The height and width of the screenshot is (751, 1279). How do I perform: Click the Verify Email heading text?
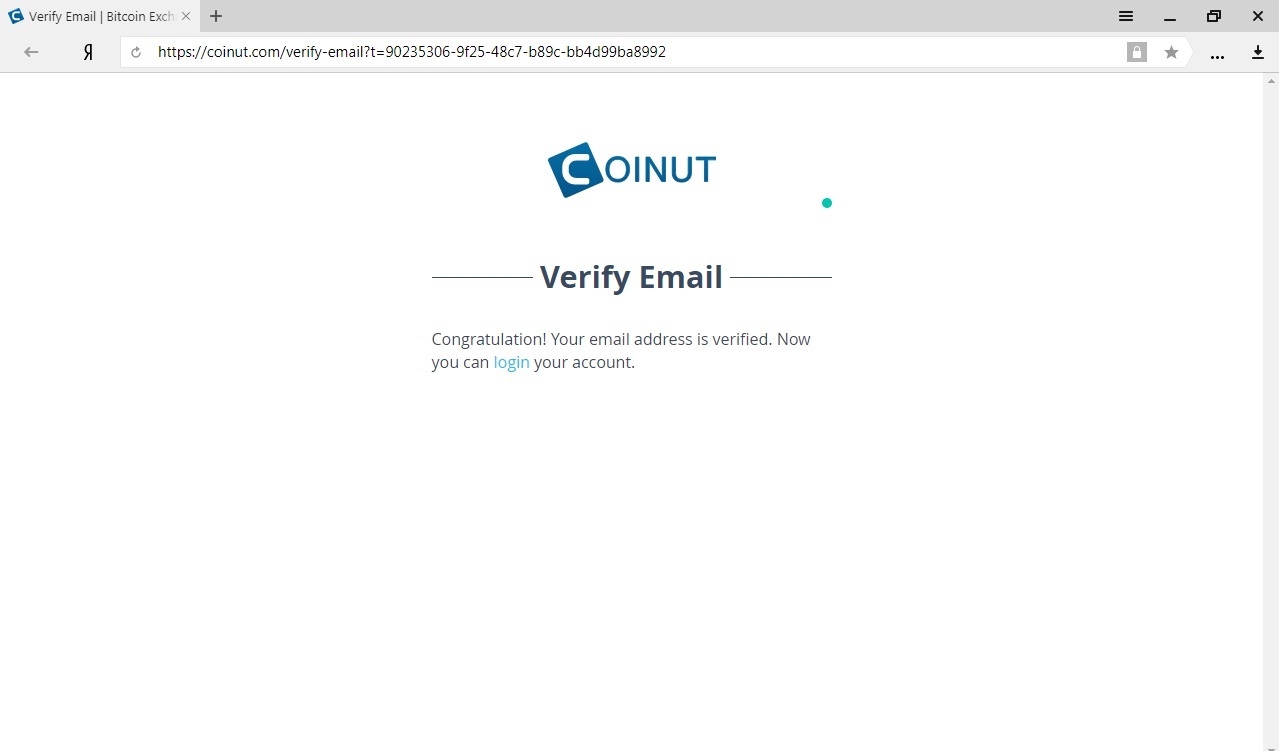coord(631,277)
